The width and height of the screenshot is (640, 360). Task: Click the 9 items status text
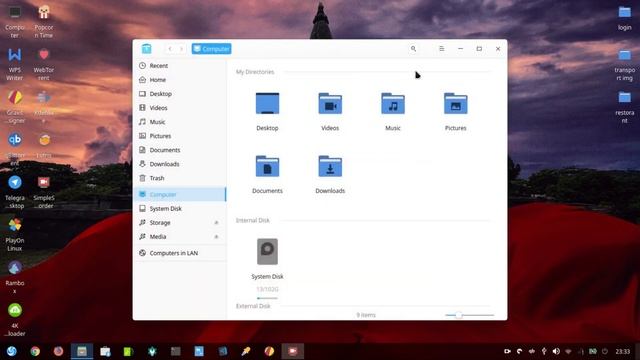tap(366, 315)
